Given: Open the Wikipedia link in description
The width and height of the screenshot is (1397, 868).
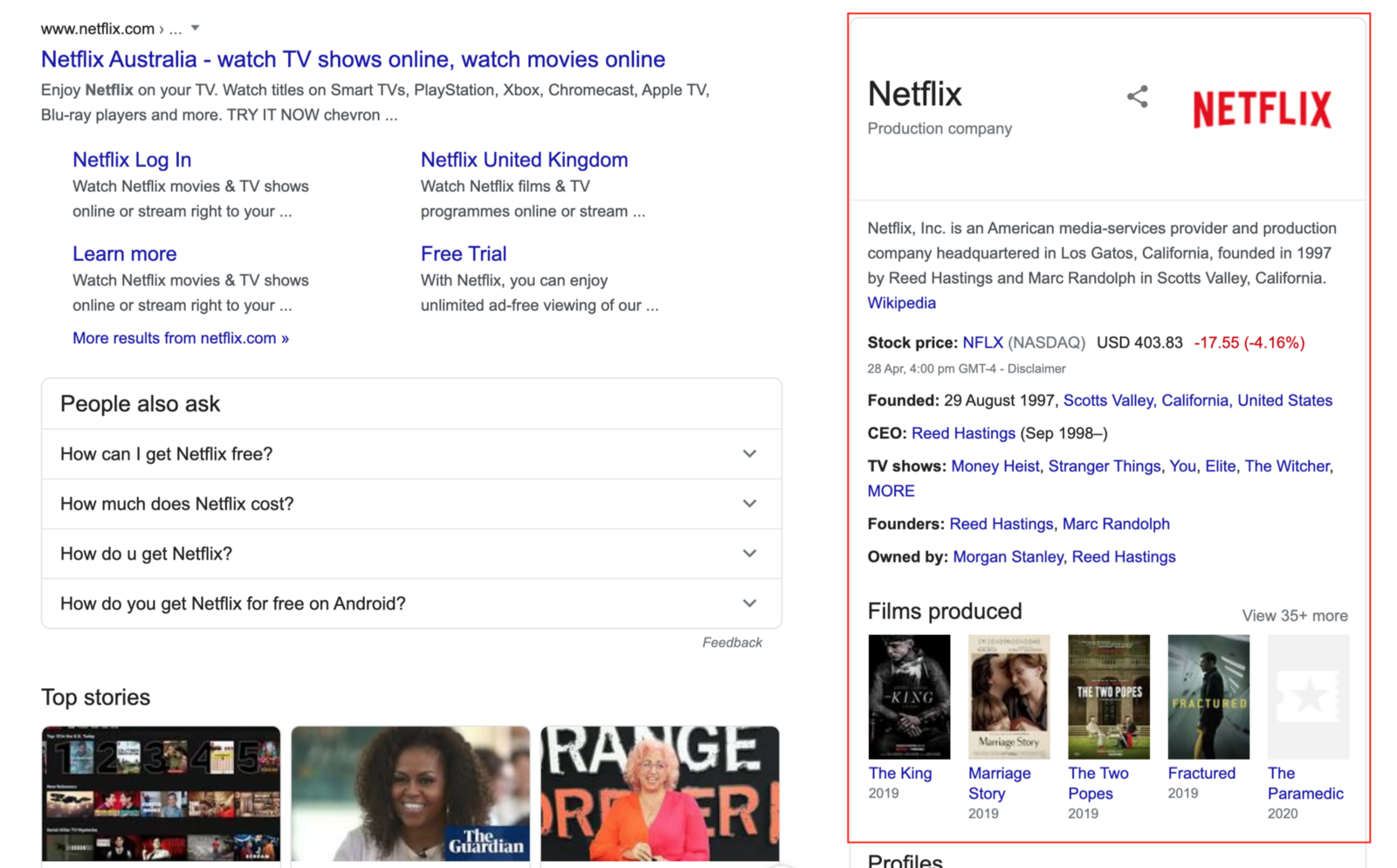Looking at the screenshot, I should tap(901, 303).
